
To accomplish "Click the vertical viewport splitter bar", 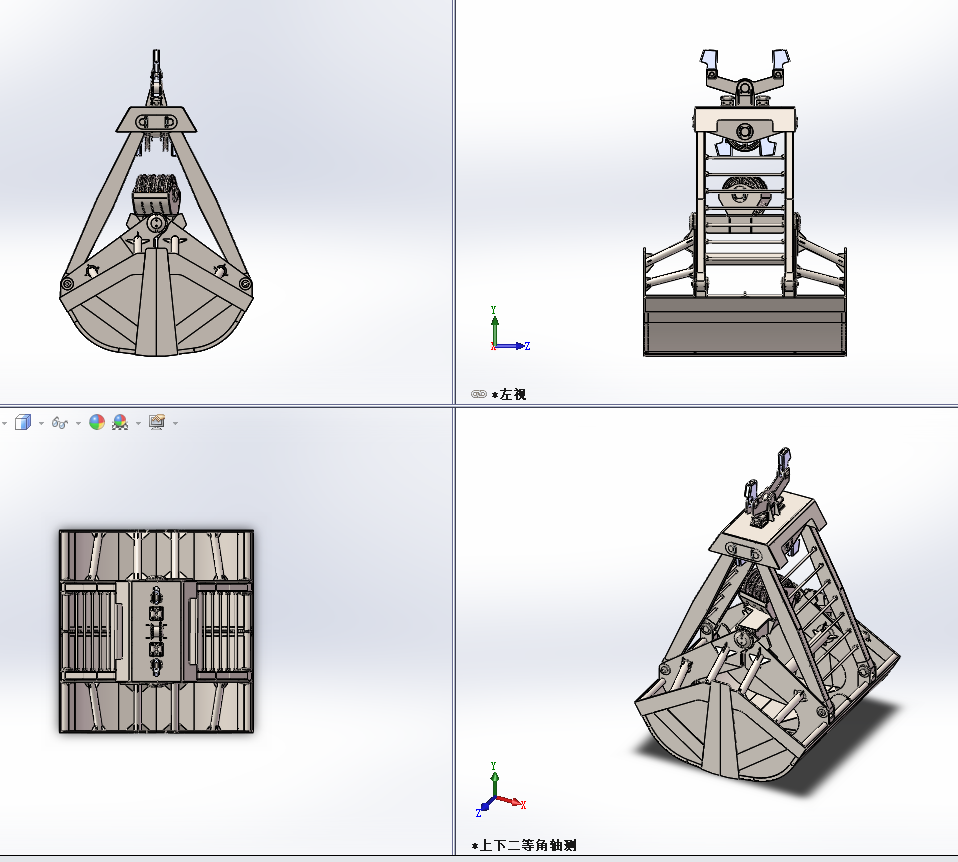I will point(454,200).
